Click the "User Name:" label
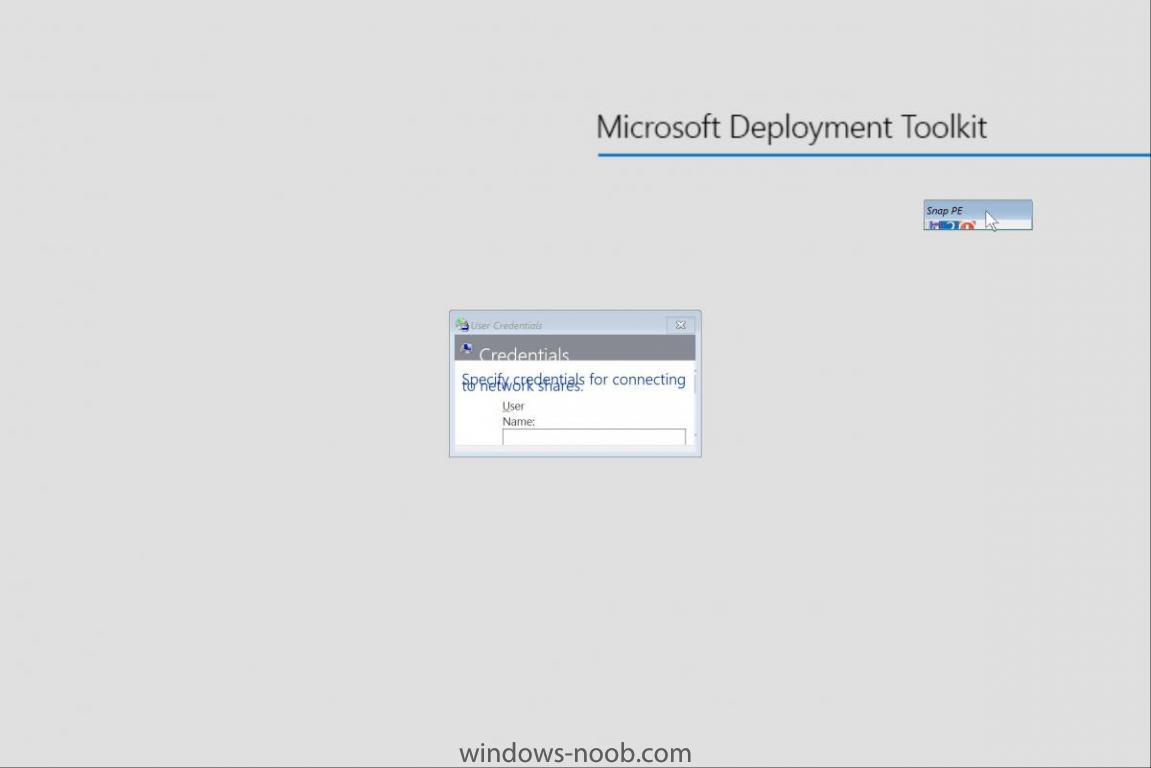The image size is (1151, 768). tap(518, 413)
